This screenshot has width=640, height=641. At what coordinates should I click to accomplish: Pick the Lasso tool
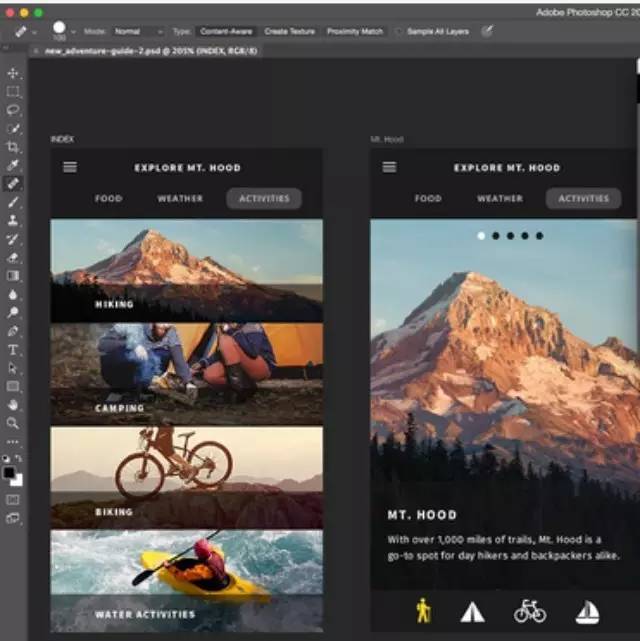[x=13, y=110]
